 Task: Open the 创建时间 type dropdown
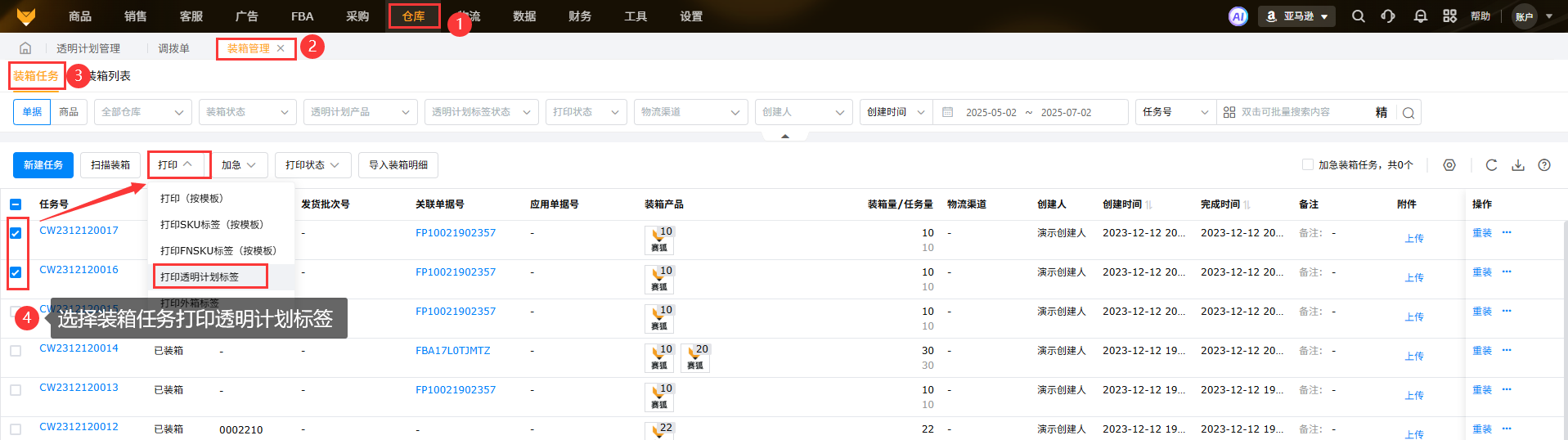tap(896, 112)
